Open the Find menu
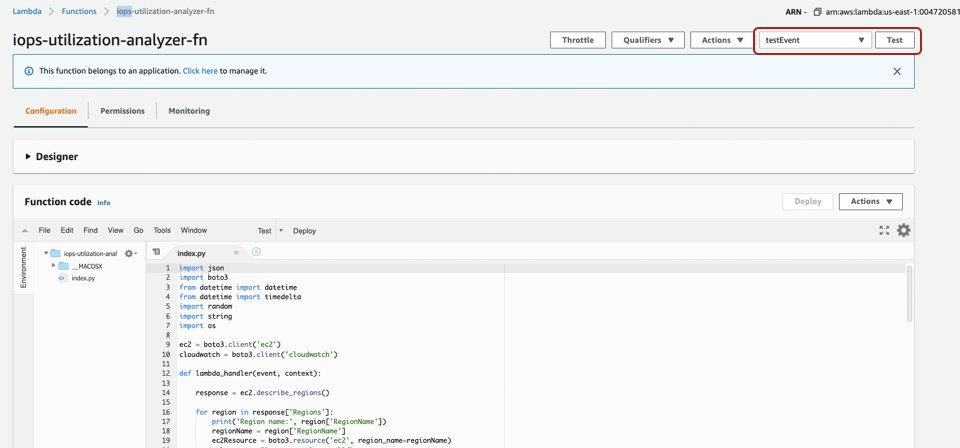This screenshot has height=448, width=960. click(x=91, y=231)
